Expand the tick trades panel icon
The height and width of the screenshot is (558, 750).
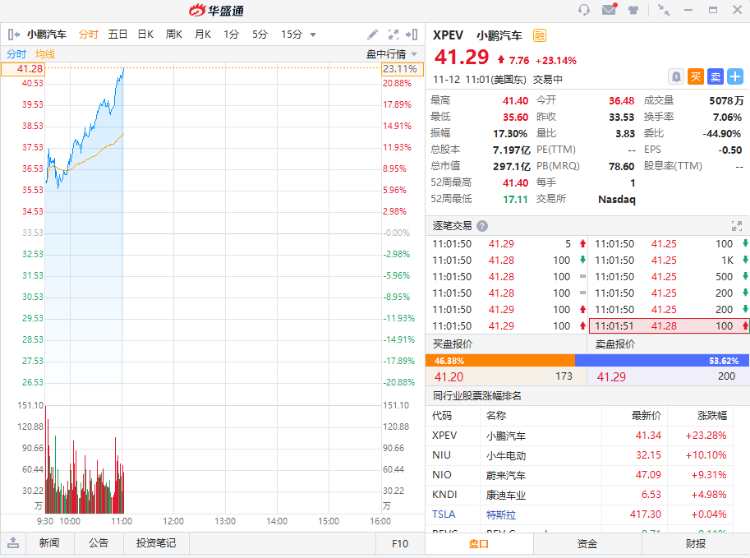[737, 226]
